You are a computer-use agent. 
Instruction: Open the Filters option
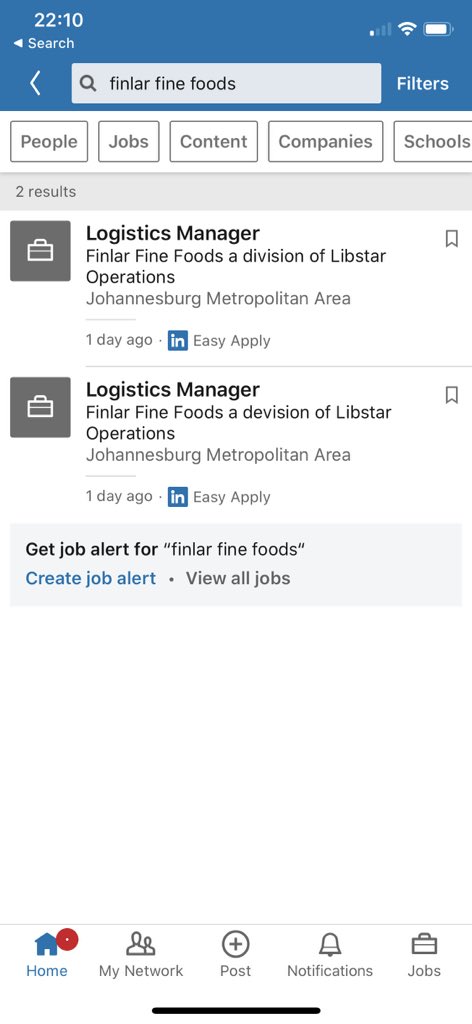422,84
